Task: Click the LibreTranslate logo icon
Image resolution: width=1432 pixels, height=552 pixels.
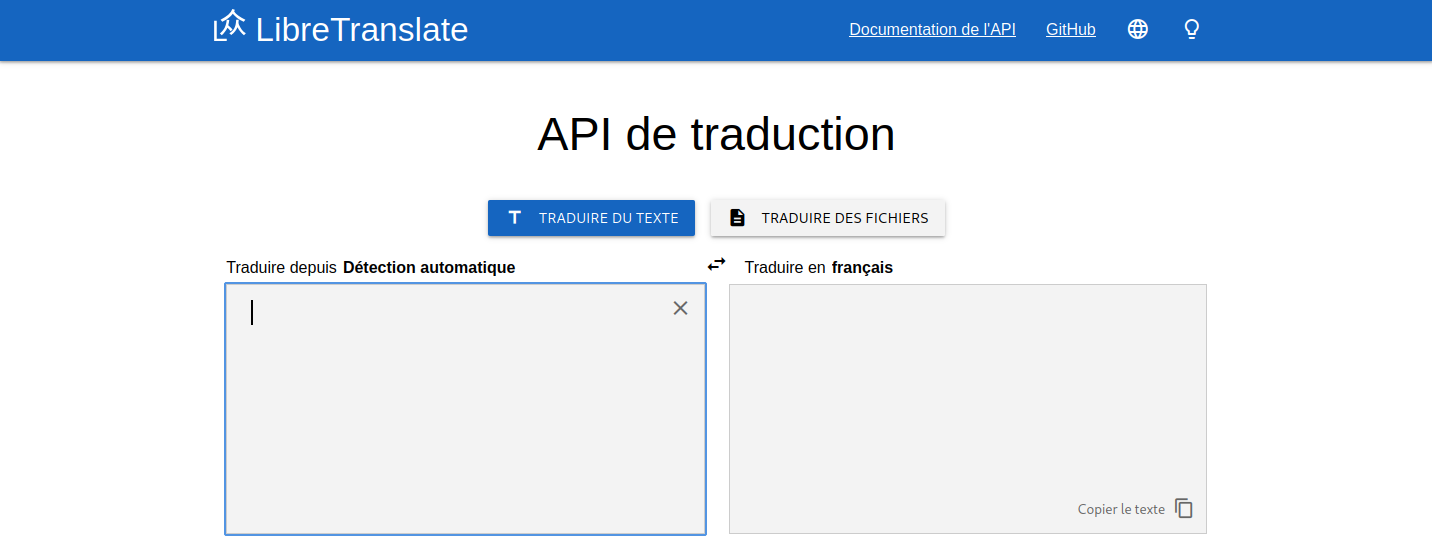Action: tap(229, 27)
